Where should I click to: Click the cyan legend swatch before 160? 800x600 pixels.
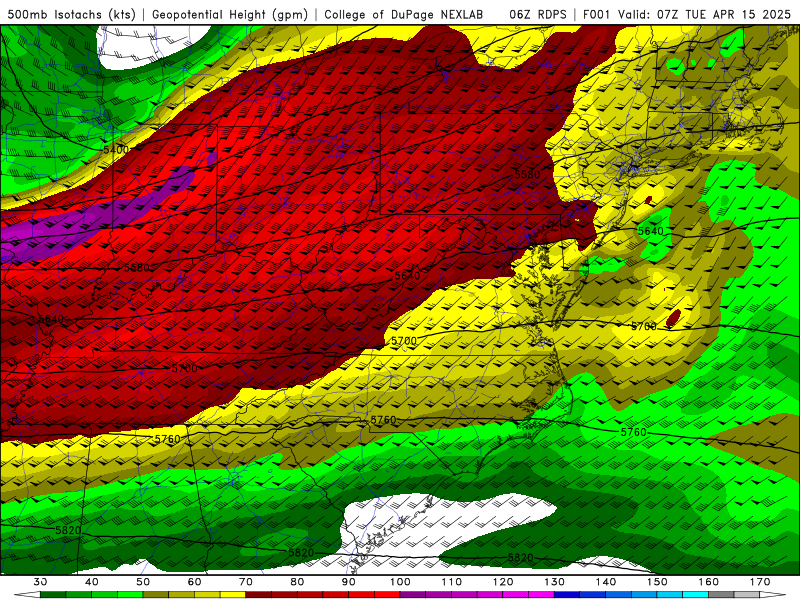click(x=695, y=596)
